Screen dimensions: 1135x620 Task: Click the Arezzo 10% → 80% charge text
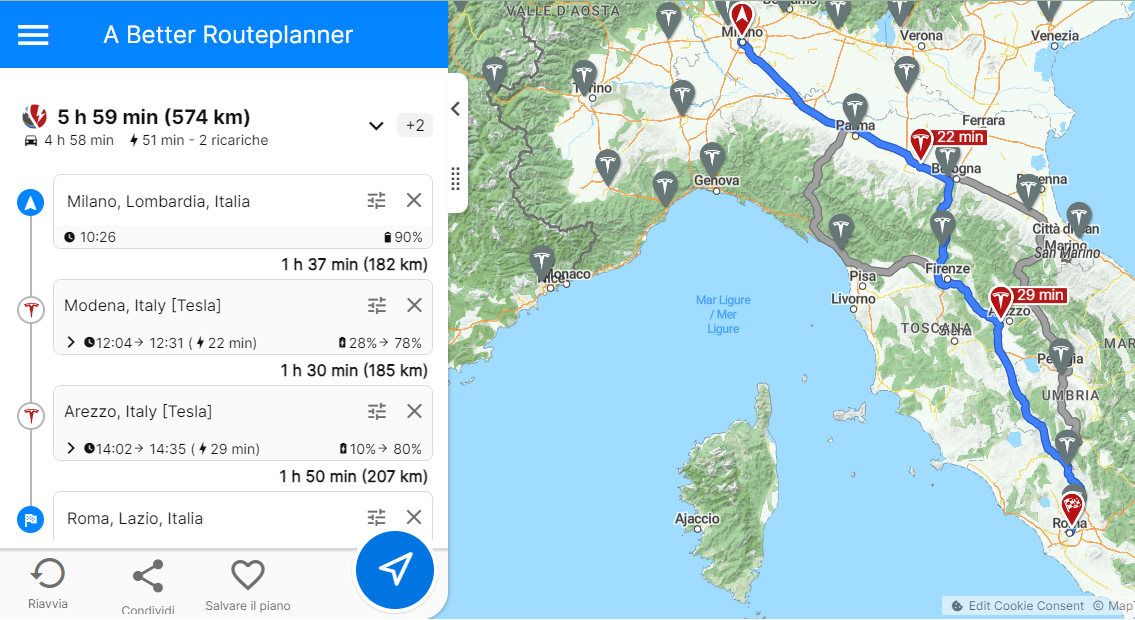tap(381, 449)
